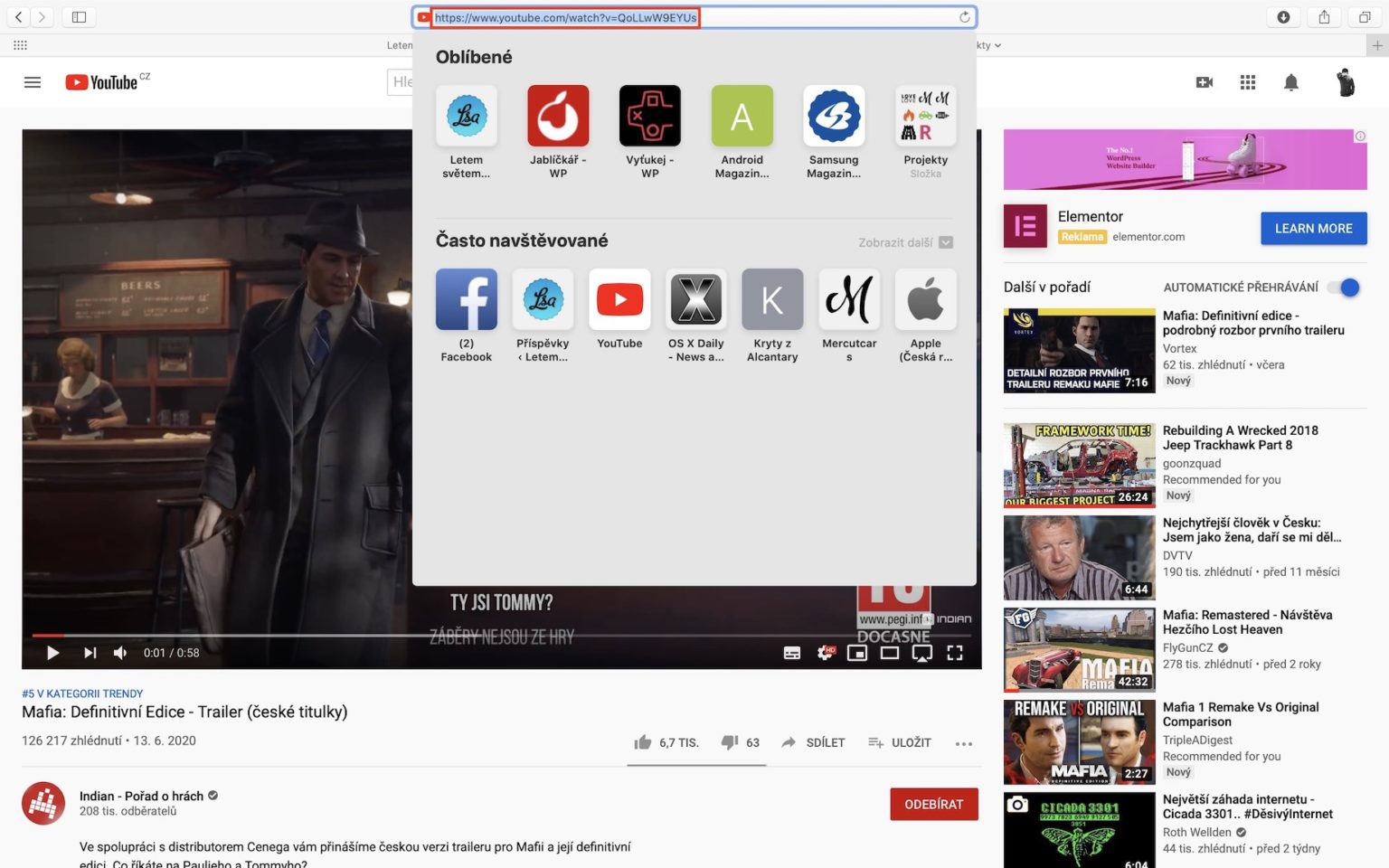The image size is (1389, 868).
Task: Open Příspěvky Letem frequently visited site
Action: click(543, 299)
